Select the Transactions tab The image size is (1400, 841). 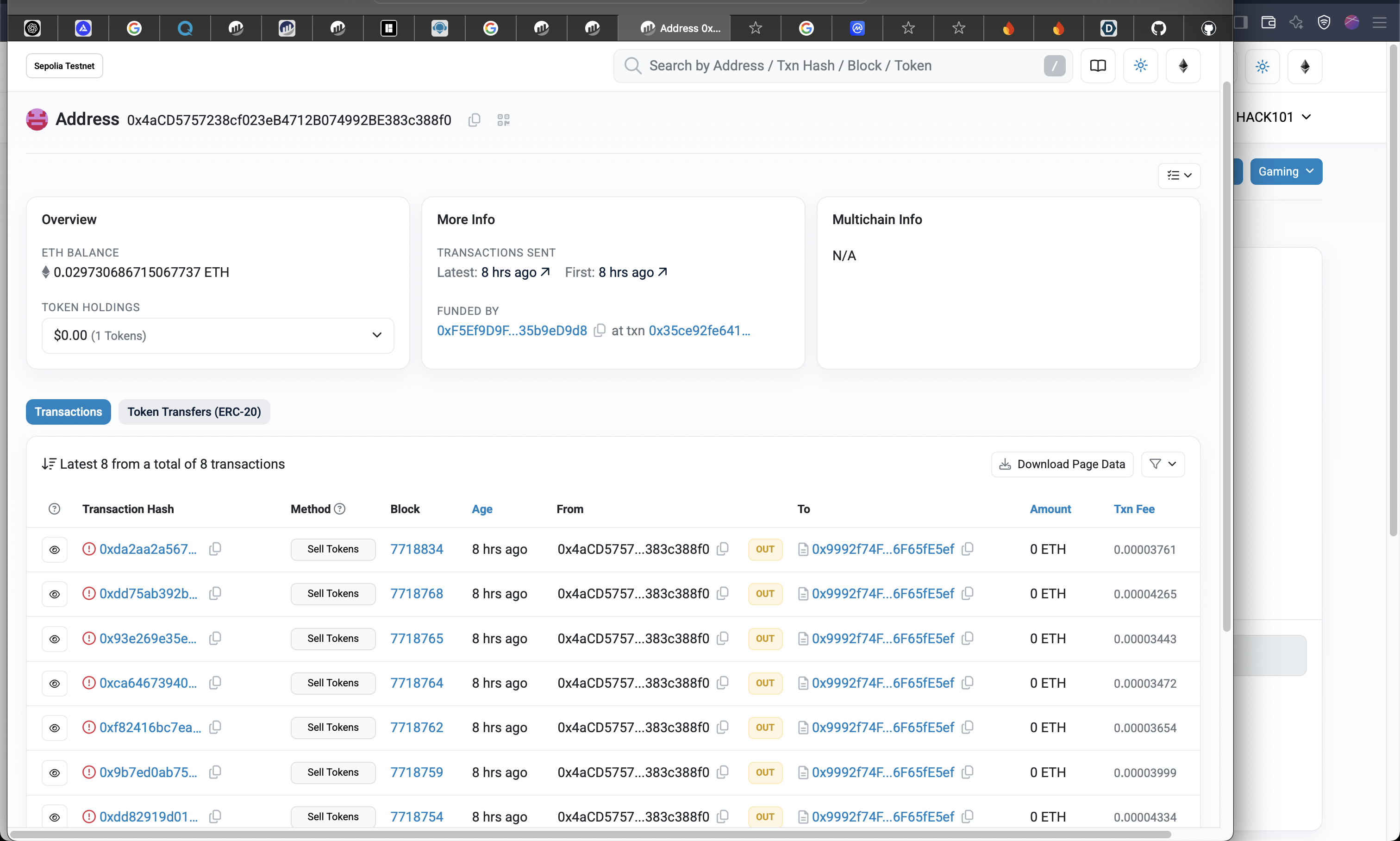coord(68,412)
